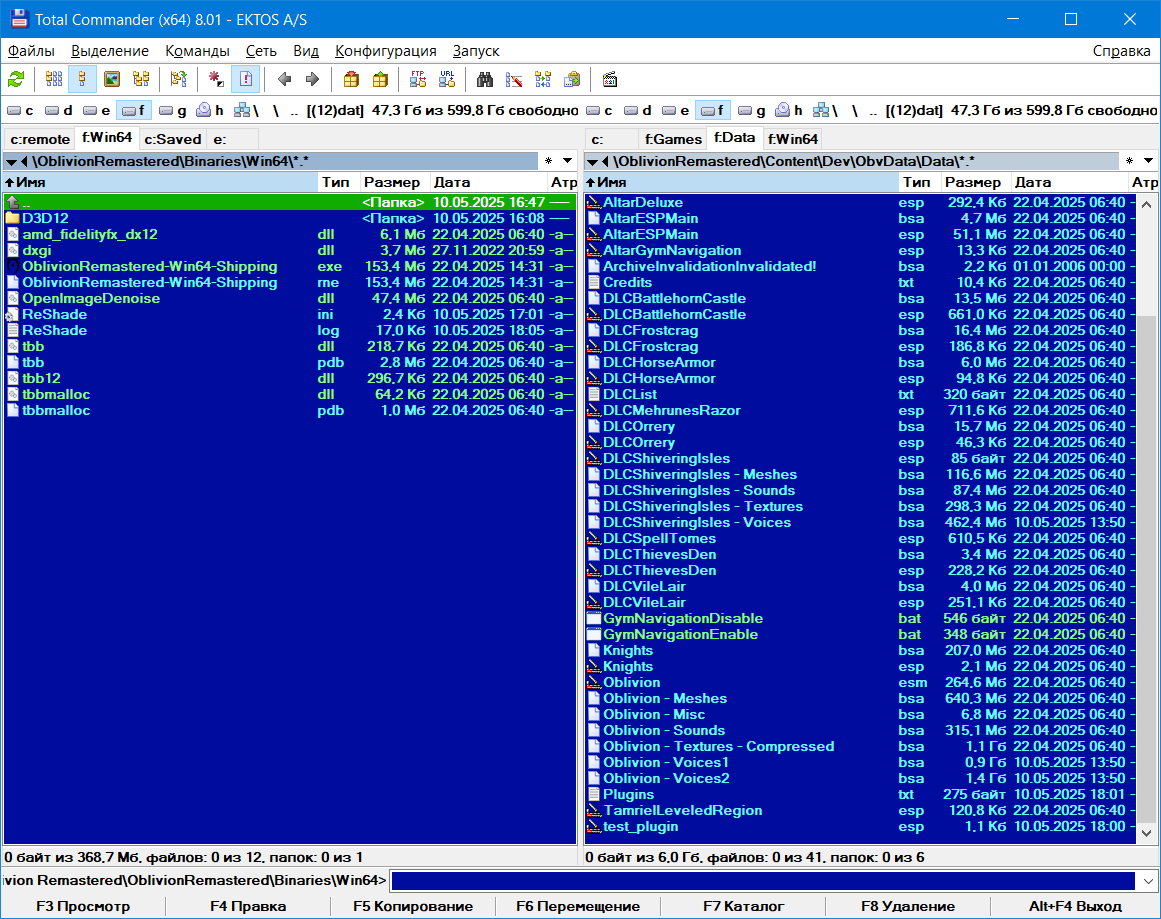
Task: Open the left panel drive list arrow
Action: pos(11,161)
